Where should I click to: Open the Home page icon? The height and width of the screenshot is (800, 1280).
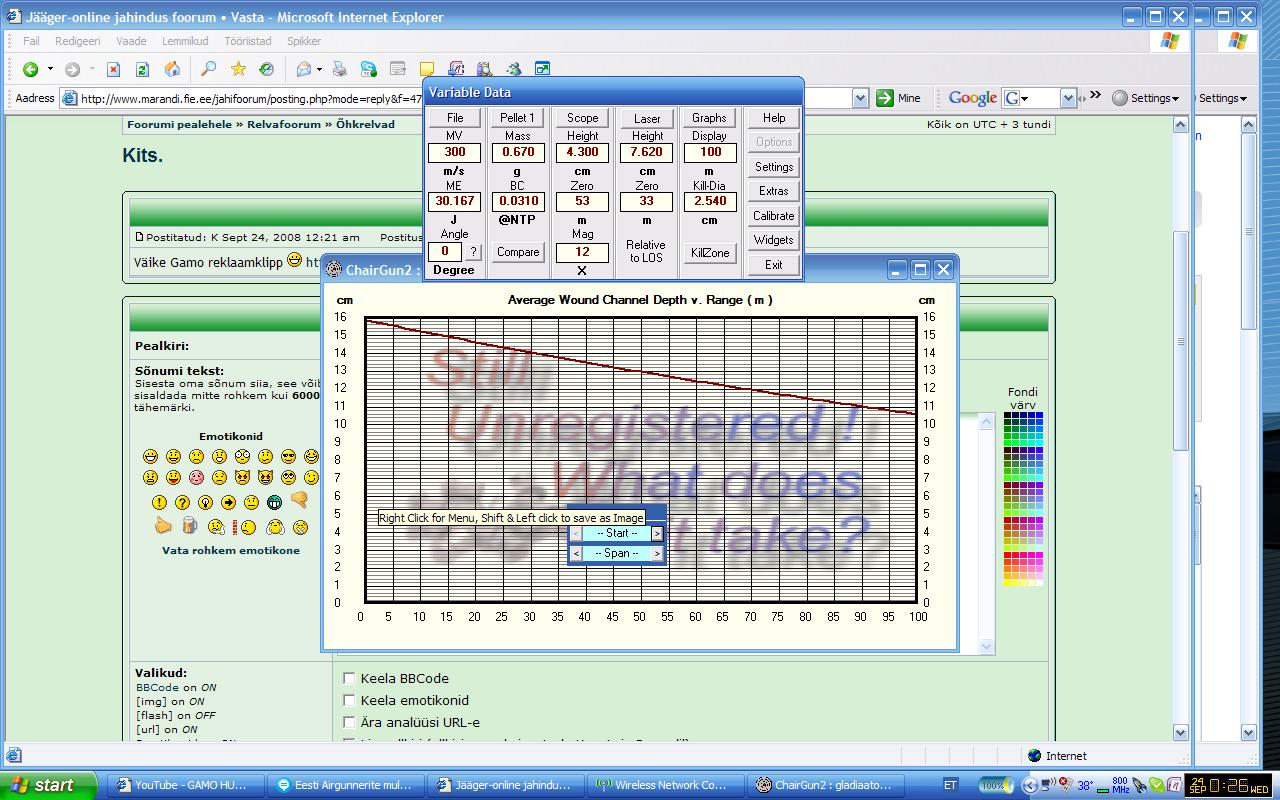(x=172, y=69)
